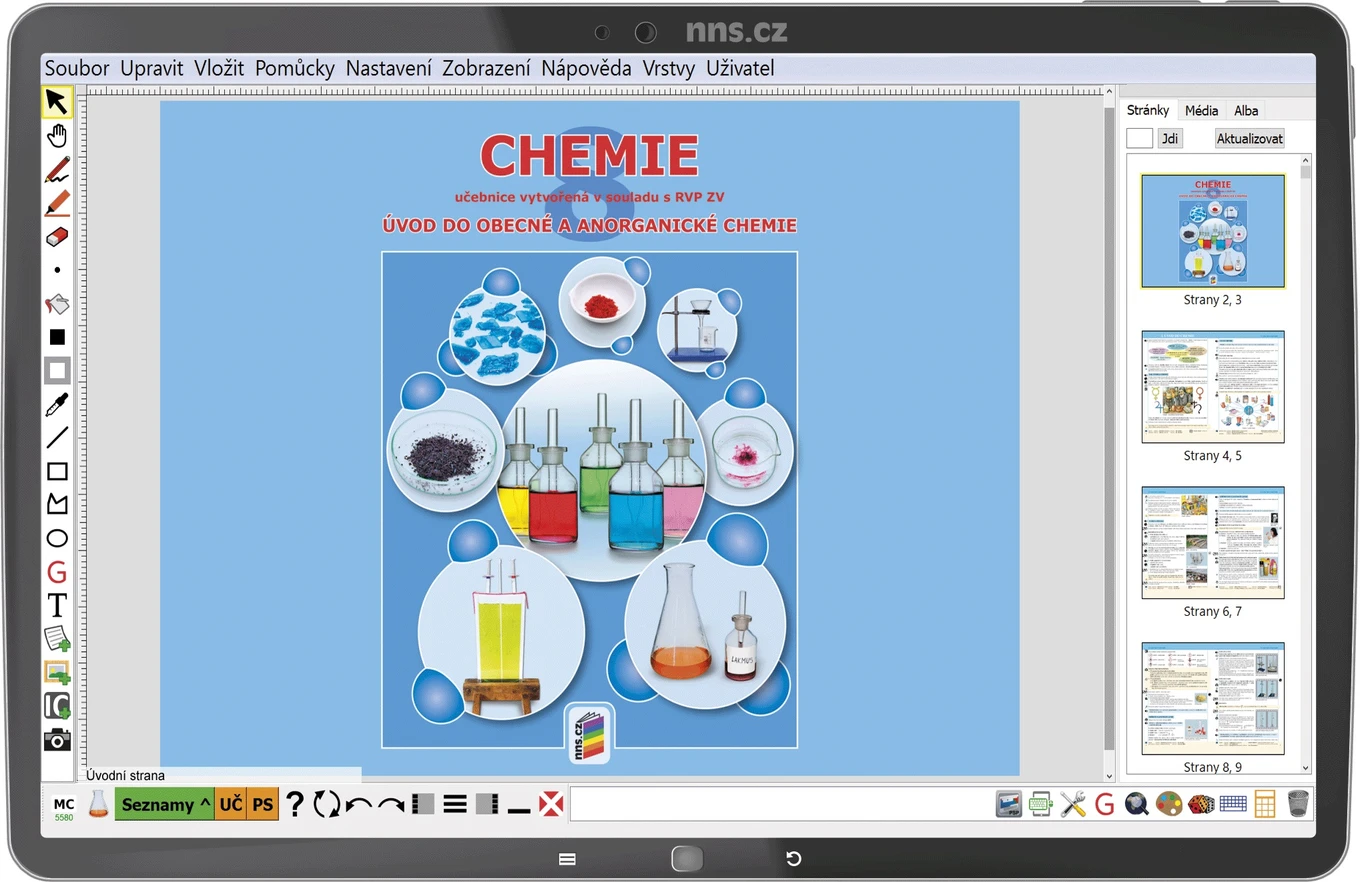Open the Pomůcky menu
This screenshot has width=1360, height=882.
pos(295,69)
